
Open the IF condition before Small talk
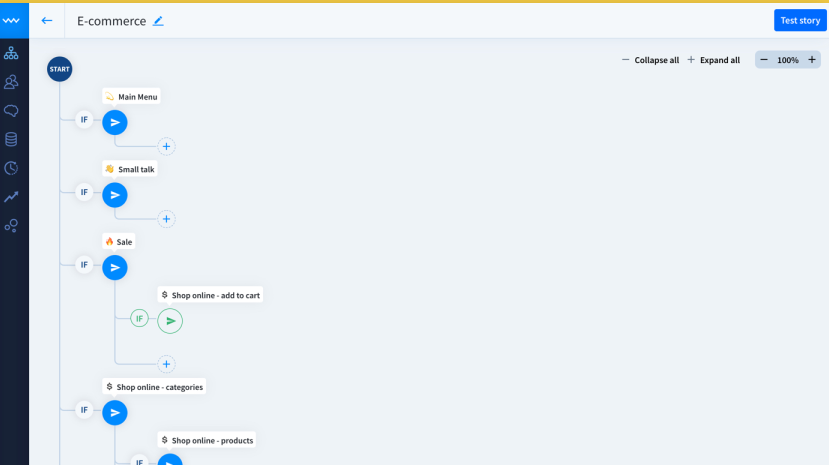click(x=84, y=192)
